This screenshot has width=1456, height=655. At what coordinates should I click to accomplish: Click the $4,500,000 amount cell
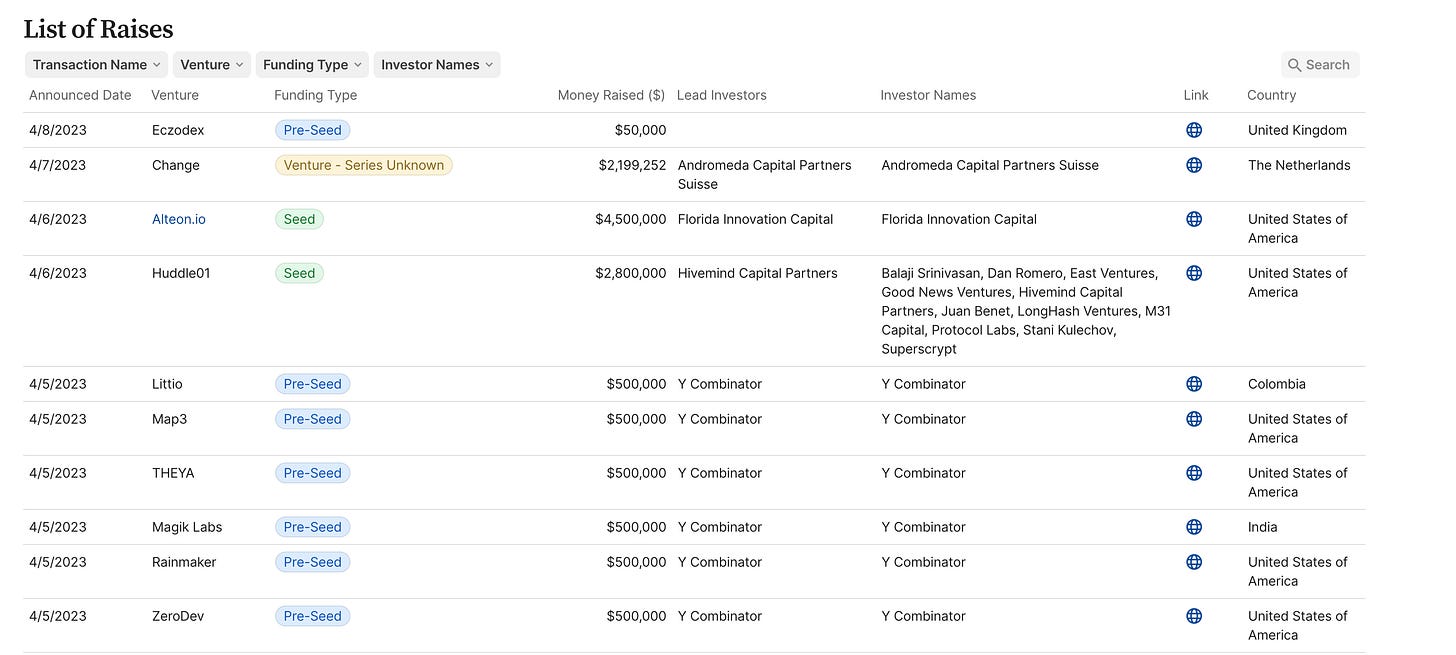point(630,219)
